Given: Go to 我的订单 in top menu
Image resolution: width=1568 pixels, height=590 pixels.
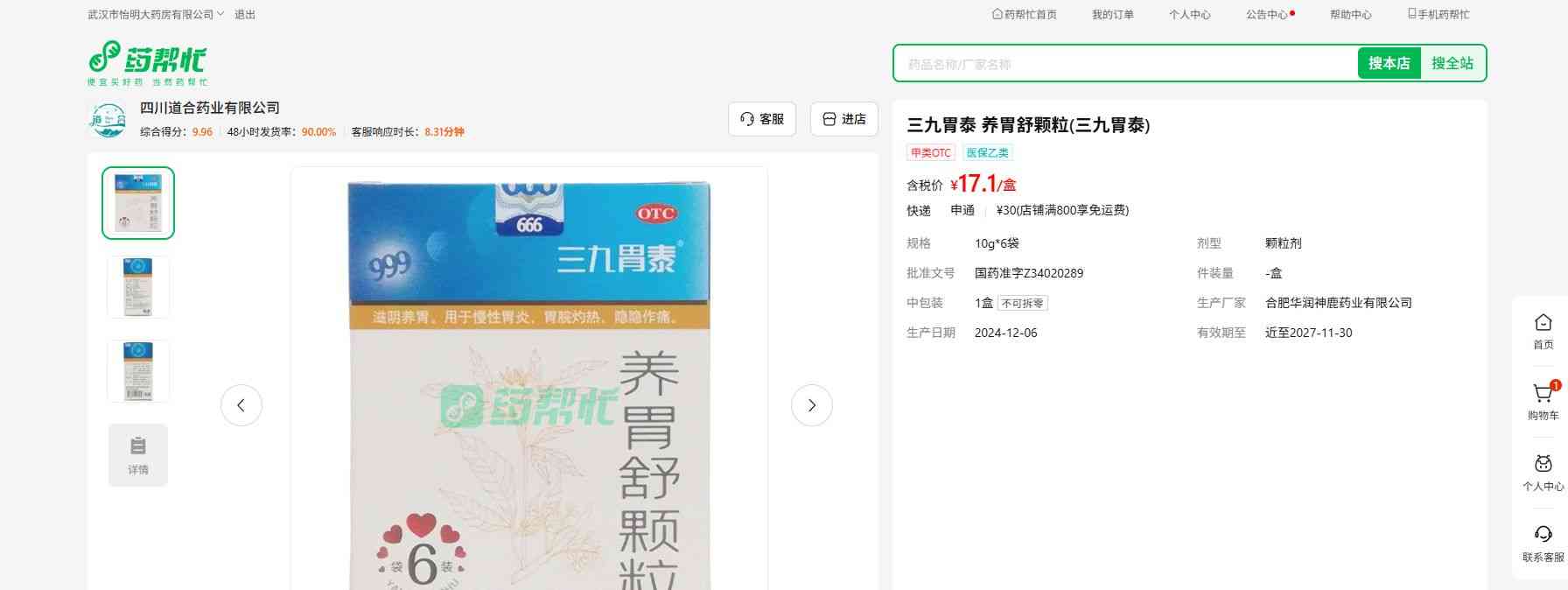Looking at the screenshot, I should (x=1112, y=15).
